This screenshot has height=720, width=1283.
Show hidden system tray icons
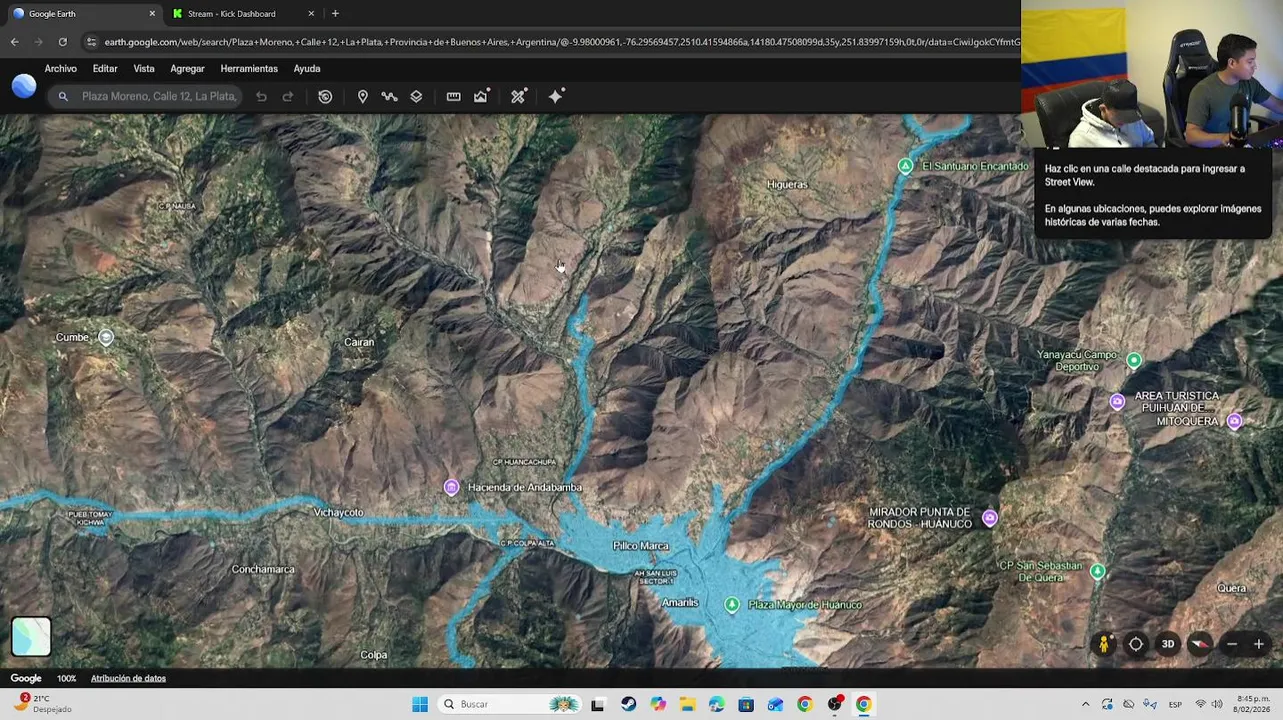click(x=1085, y=705)
